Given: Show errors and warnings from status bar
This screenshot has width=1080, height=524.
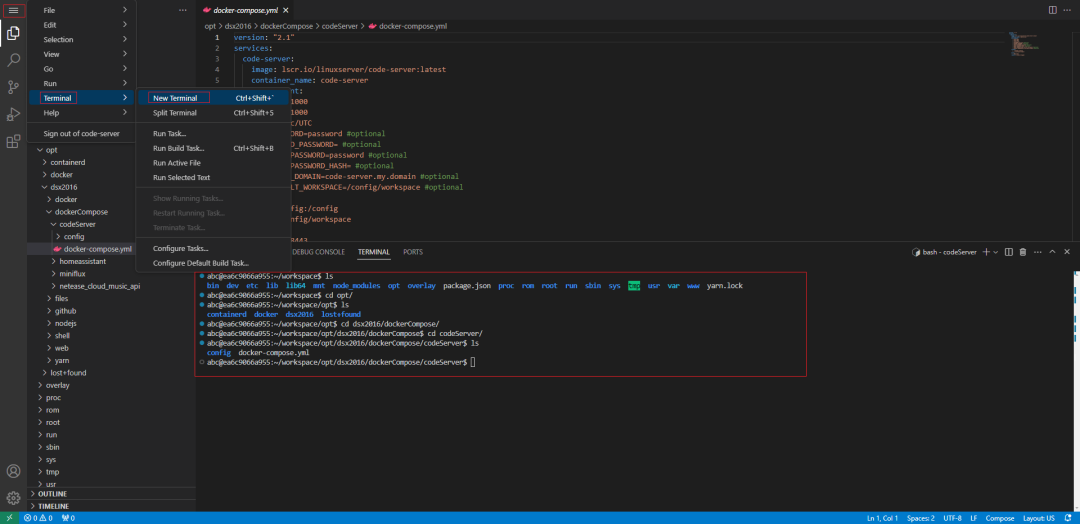Looking at the screenshot, I should coord(39,518).
